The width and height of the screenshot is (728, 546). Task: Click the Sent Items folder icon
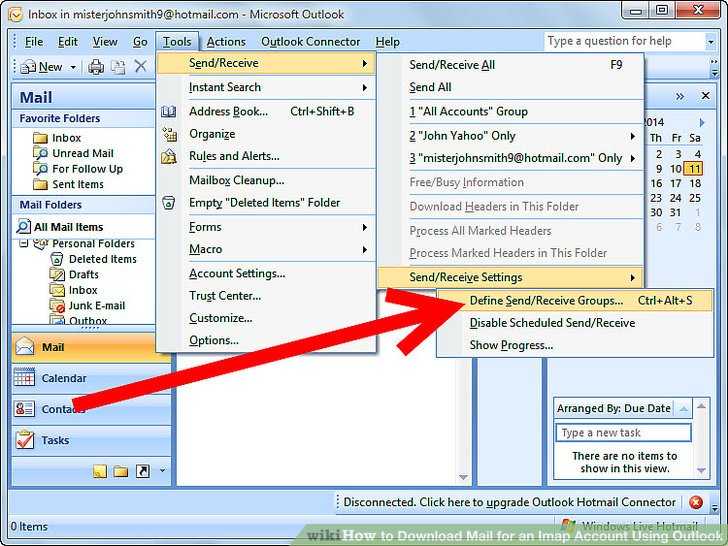point(40,184)
